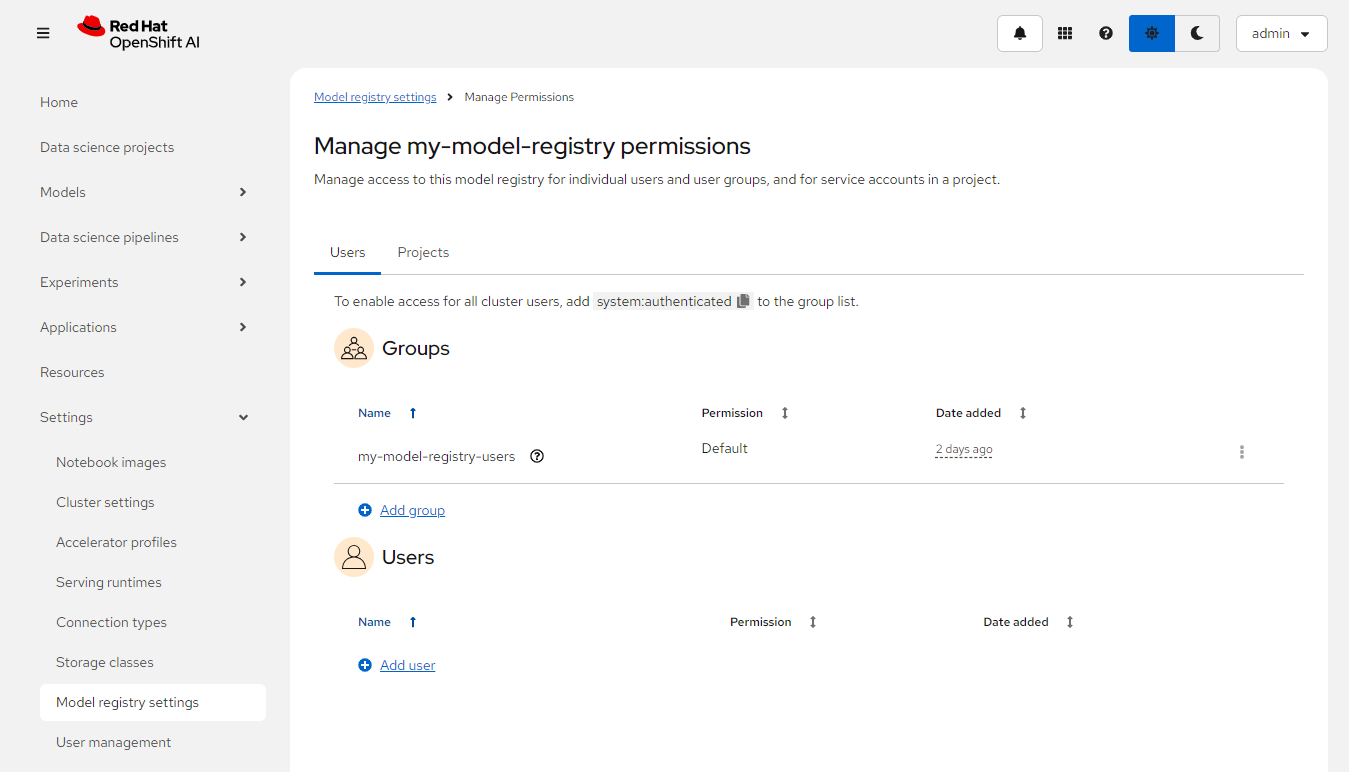This screenshot has height=772, width=1349.
Task: Sort groups table by Permission
Action: (x=745, y=413)
